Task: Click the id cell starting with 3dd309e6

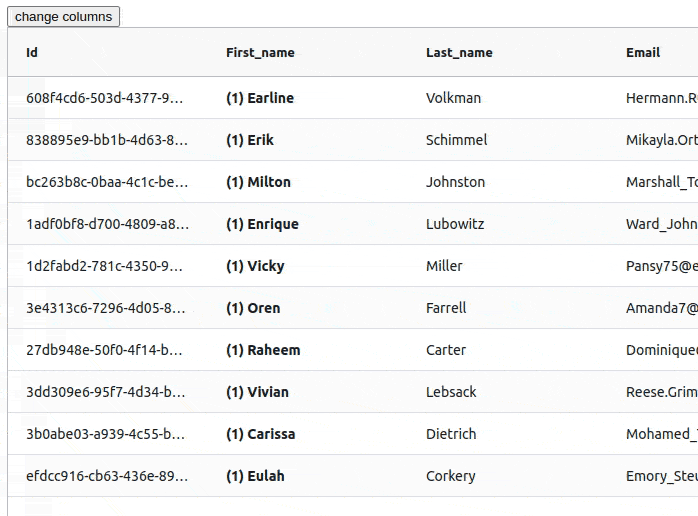Action: (x=108, y=392)
